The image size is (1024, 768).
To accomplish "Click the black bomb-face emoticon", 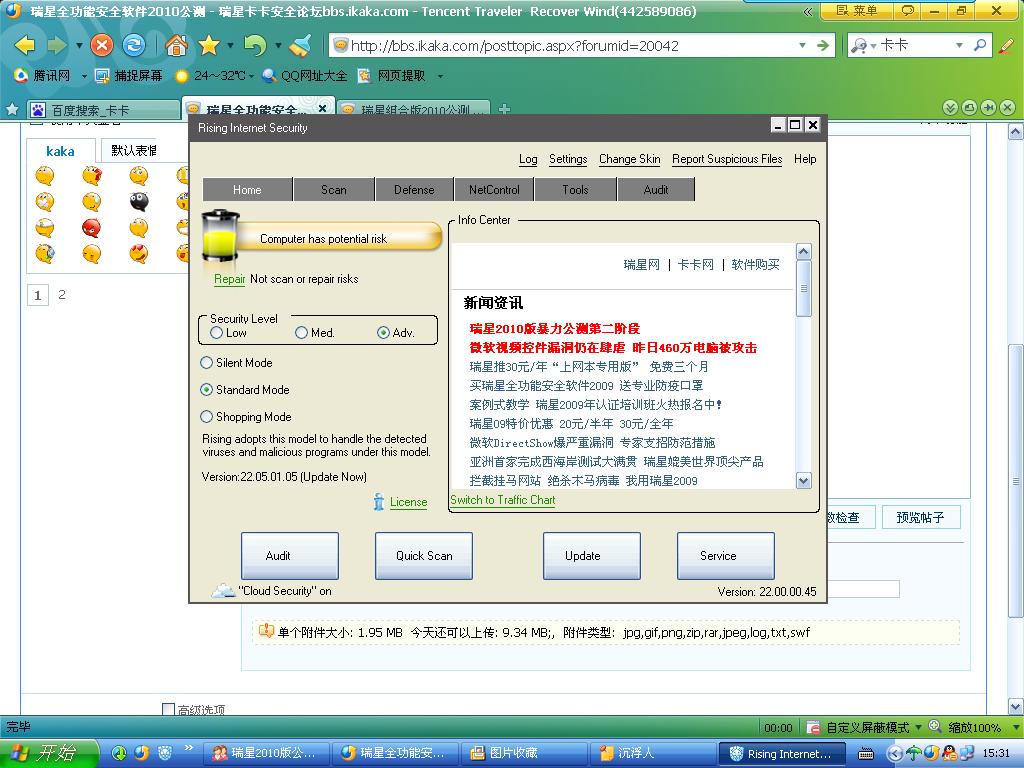I will point(138,202).
